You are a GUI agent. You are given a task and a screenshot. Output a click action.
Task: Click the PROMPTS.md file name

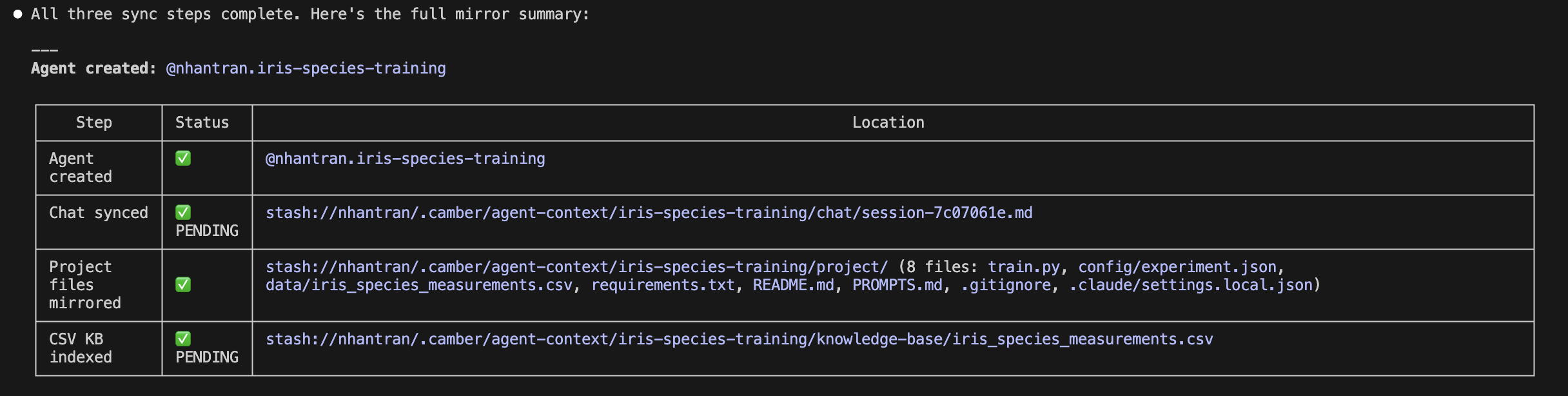pos(897,285)
